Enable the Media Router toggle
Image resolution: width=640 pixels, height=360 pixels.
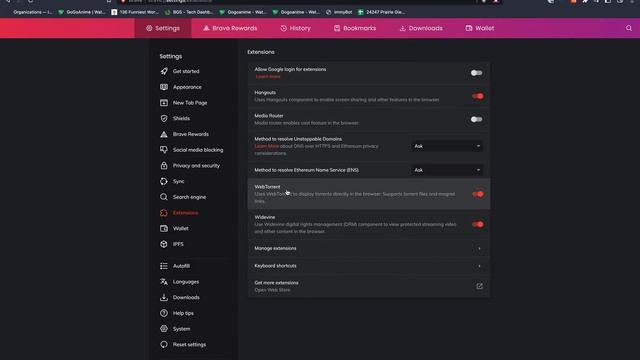(x=476, y=119)
